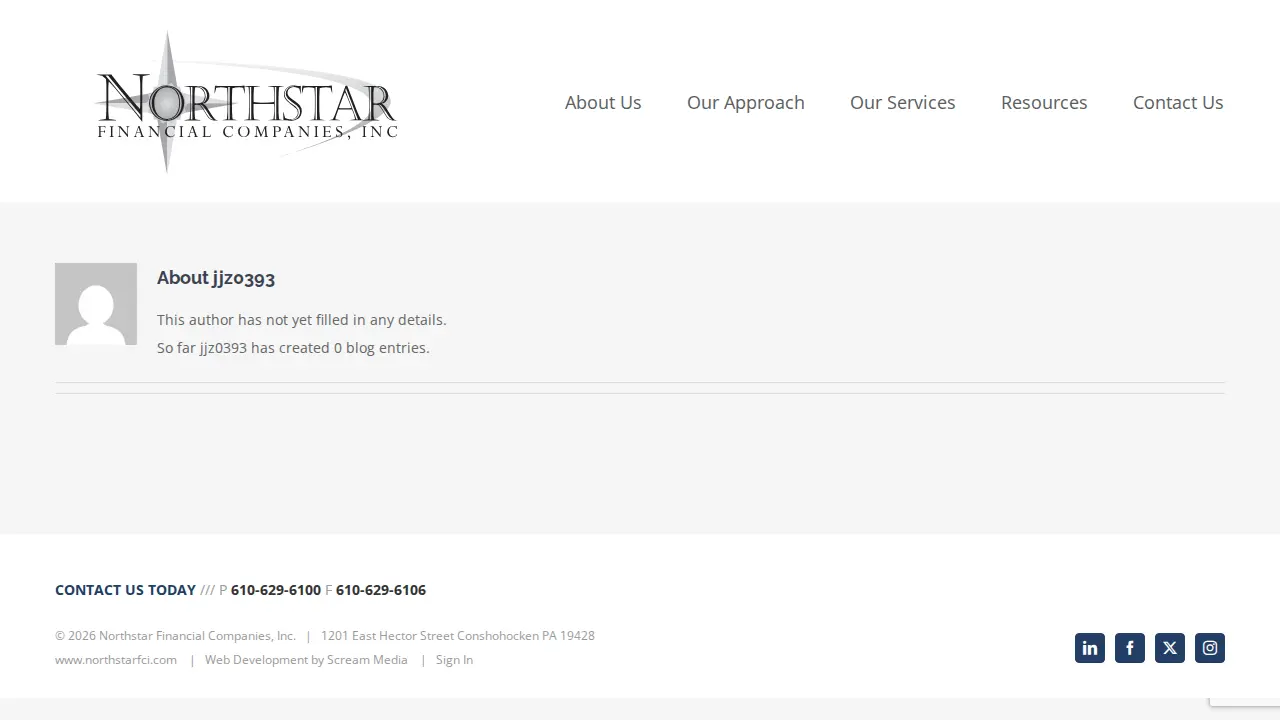Open the LinkedIn social icon
The height and width of the screenshot is (720, 1280).
coord(1090,648)
